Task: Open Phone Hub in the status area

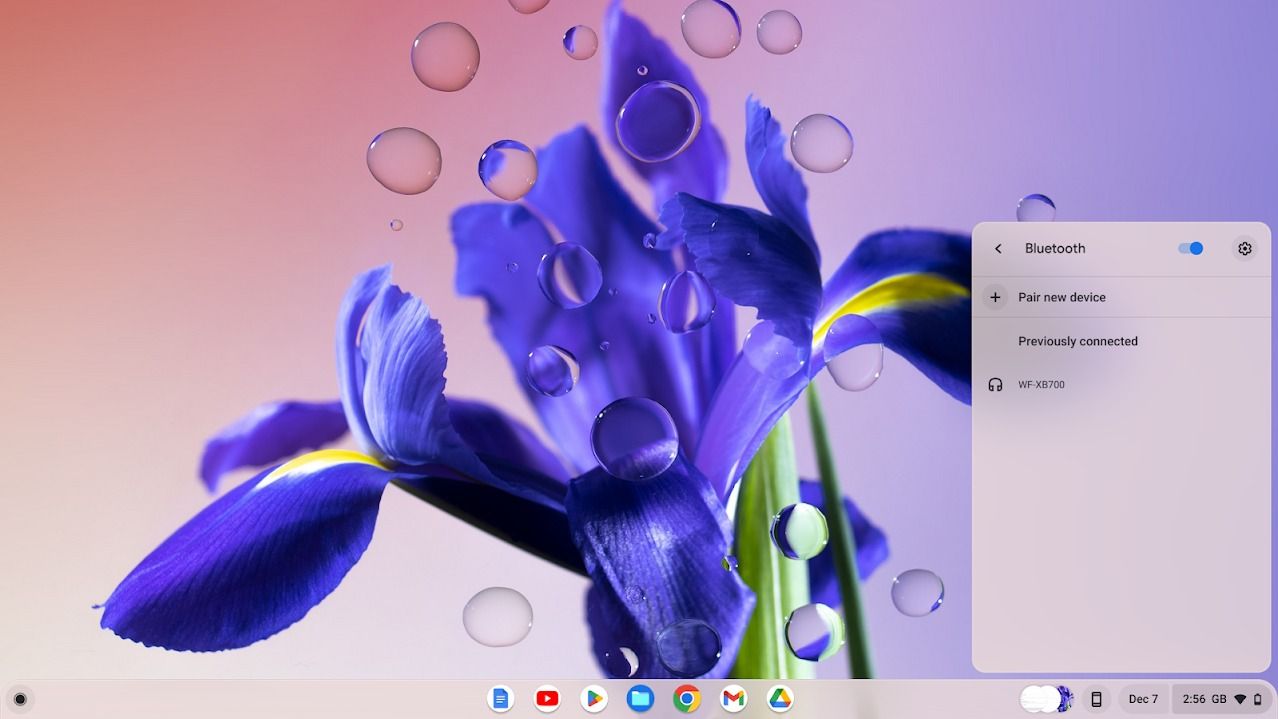Action: 1097,699
